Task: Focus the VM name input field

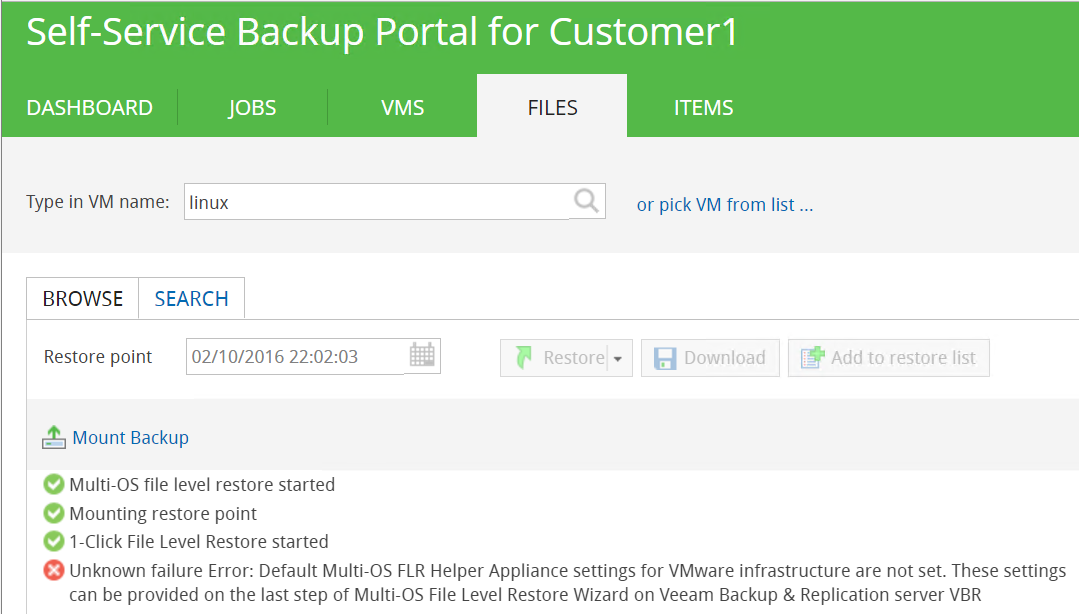Action: [378, 202]
